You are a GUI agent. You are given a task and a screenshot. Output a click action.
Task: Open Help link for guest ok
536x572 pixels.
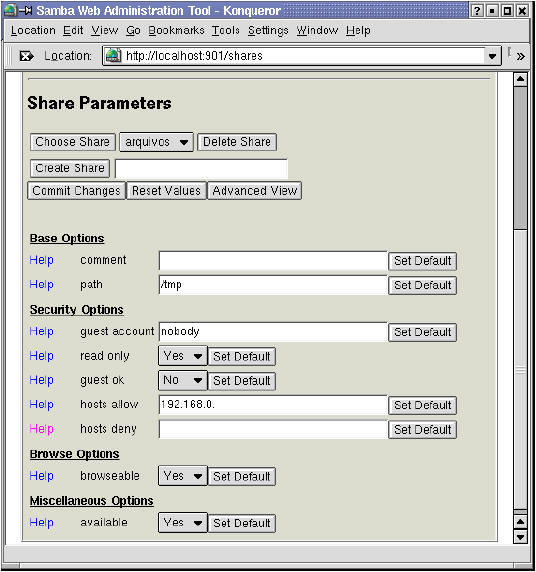coord(41,380)
